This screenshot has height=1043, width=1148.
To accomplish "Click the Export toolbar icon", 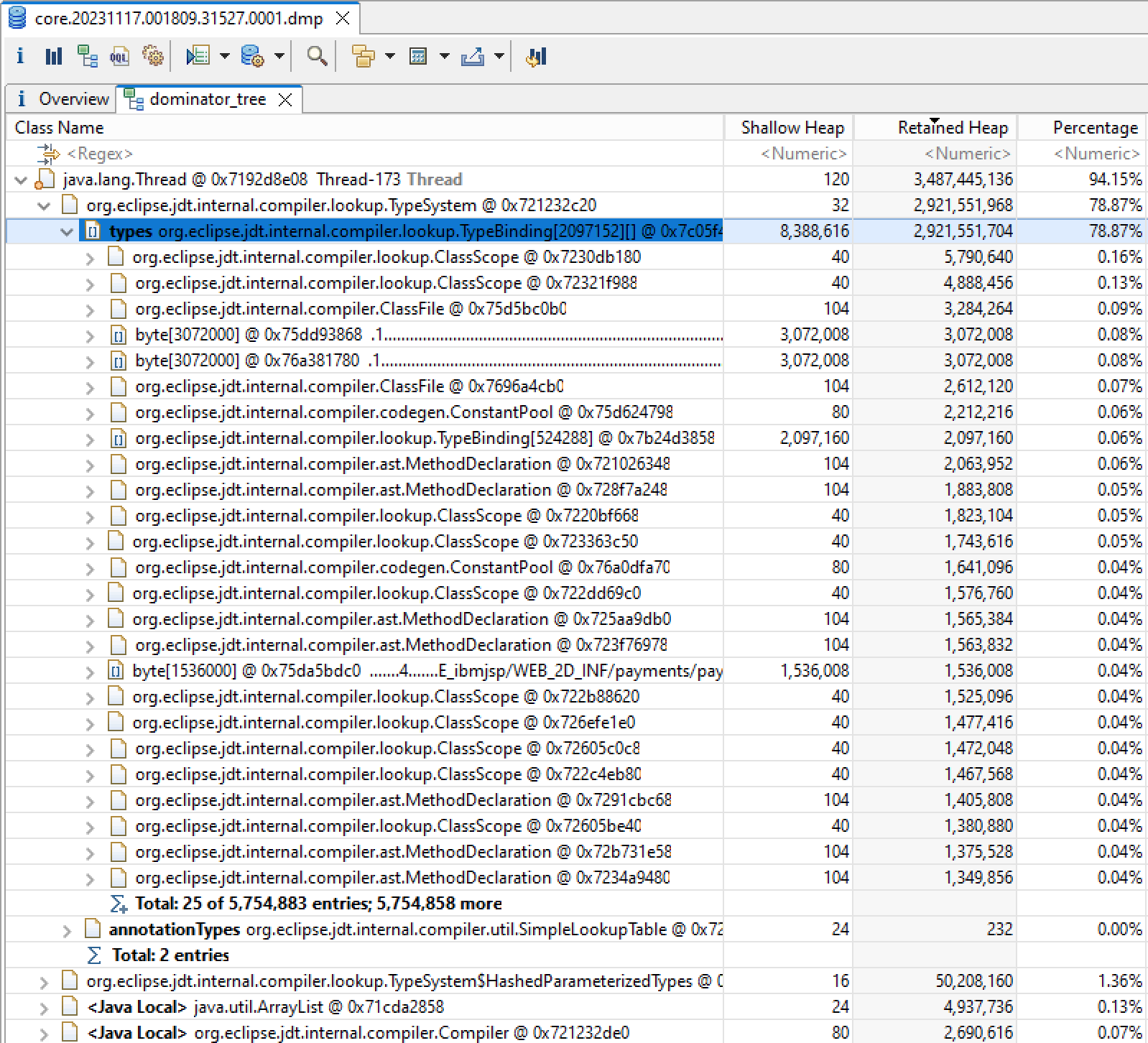I will [473, 56].
